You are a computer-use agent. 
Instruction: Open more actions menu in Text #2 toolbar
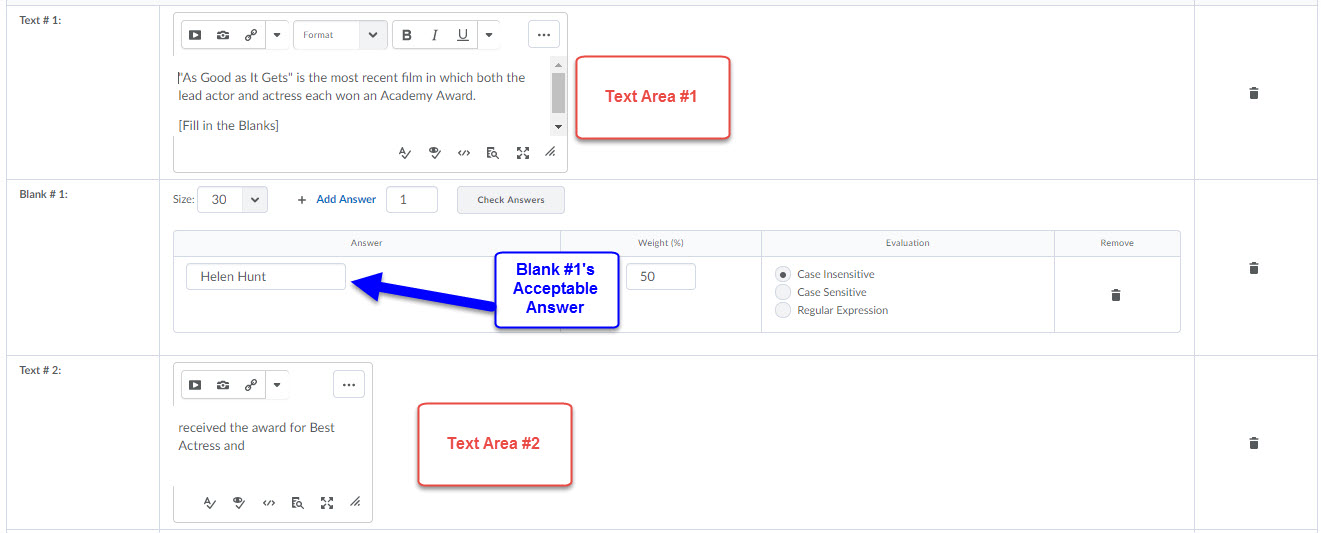[x=348, y=385]
